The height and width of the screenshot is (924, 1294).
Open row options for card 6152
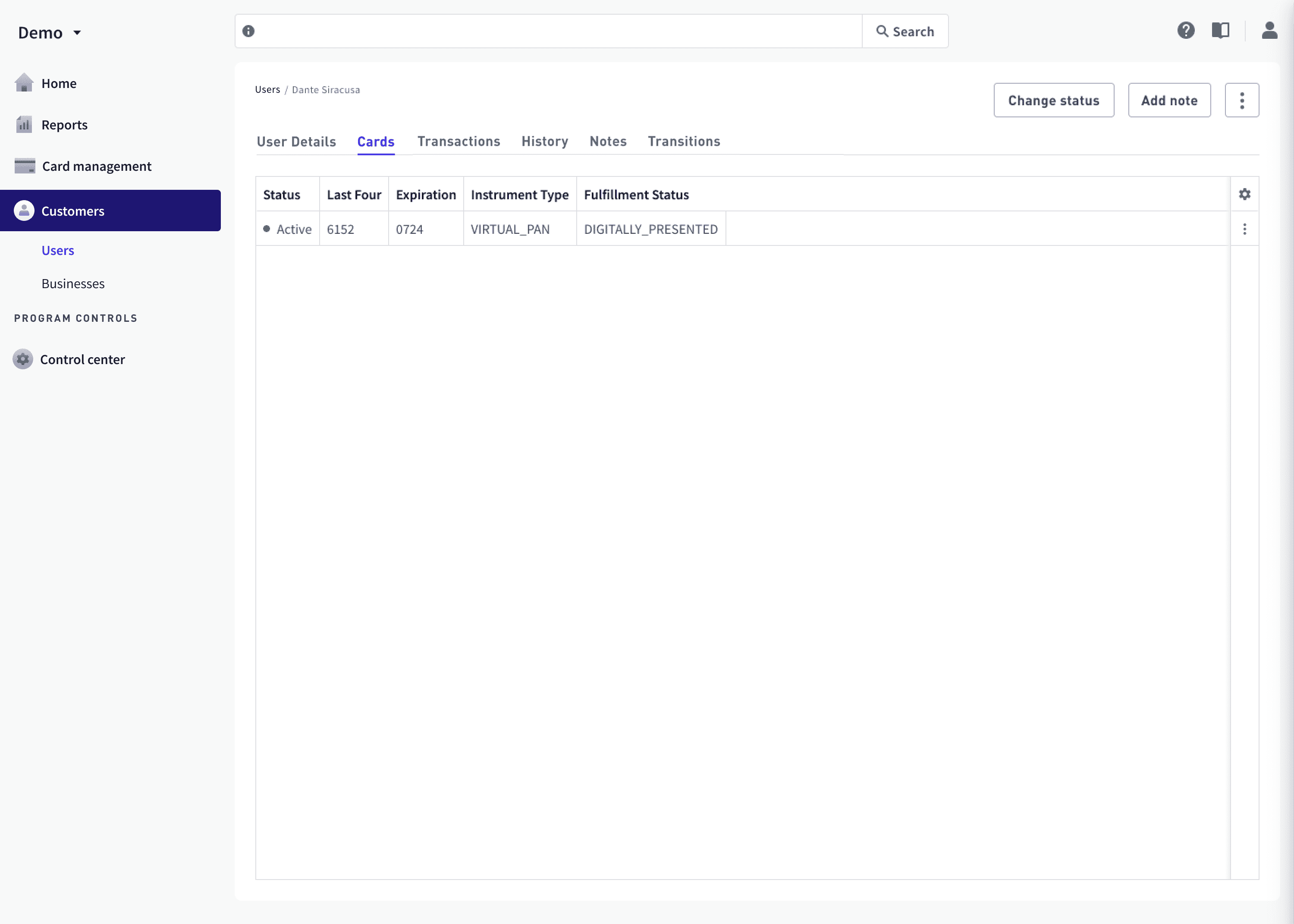pos(1244,229)
